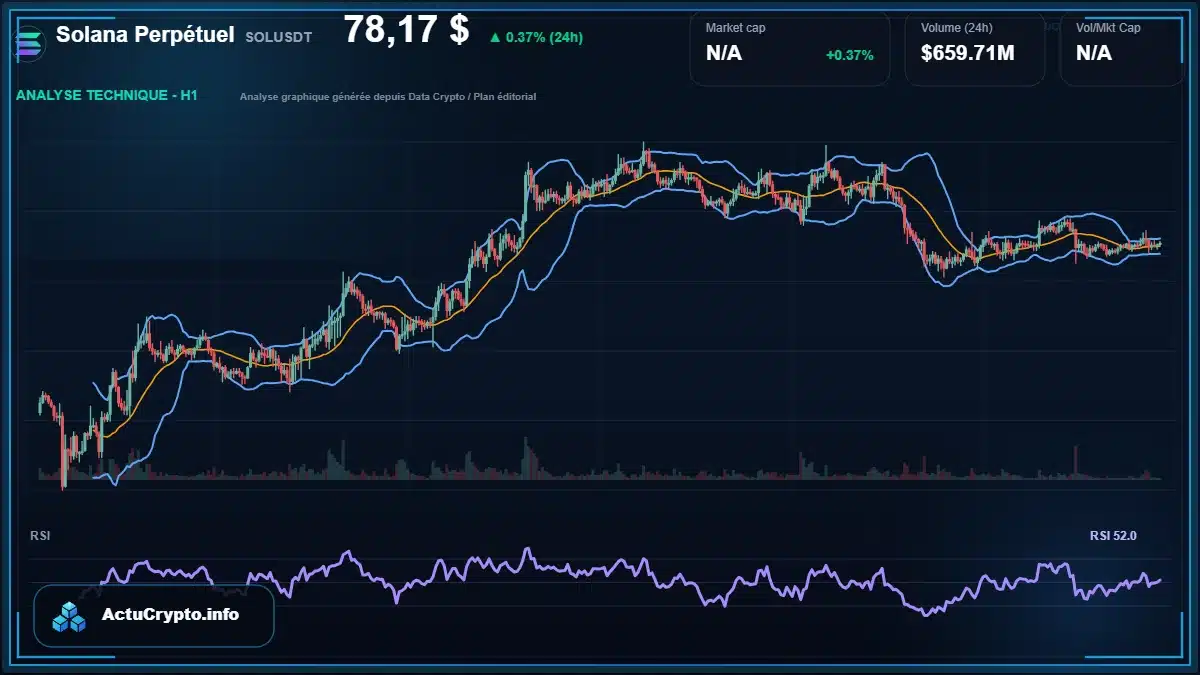Click the Solana Perpétuel title

145,35
